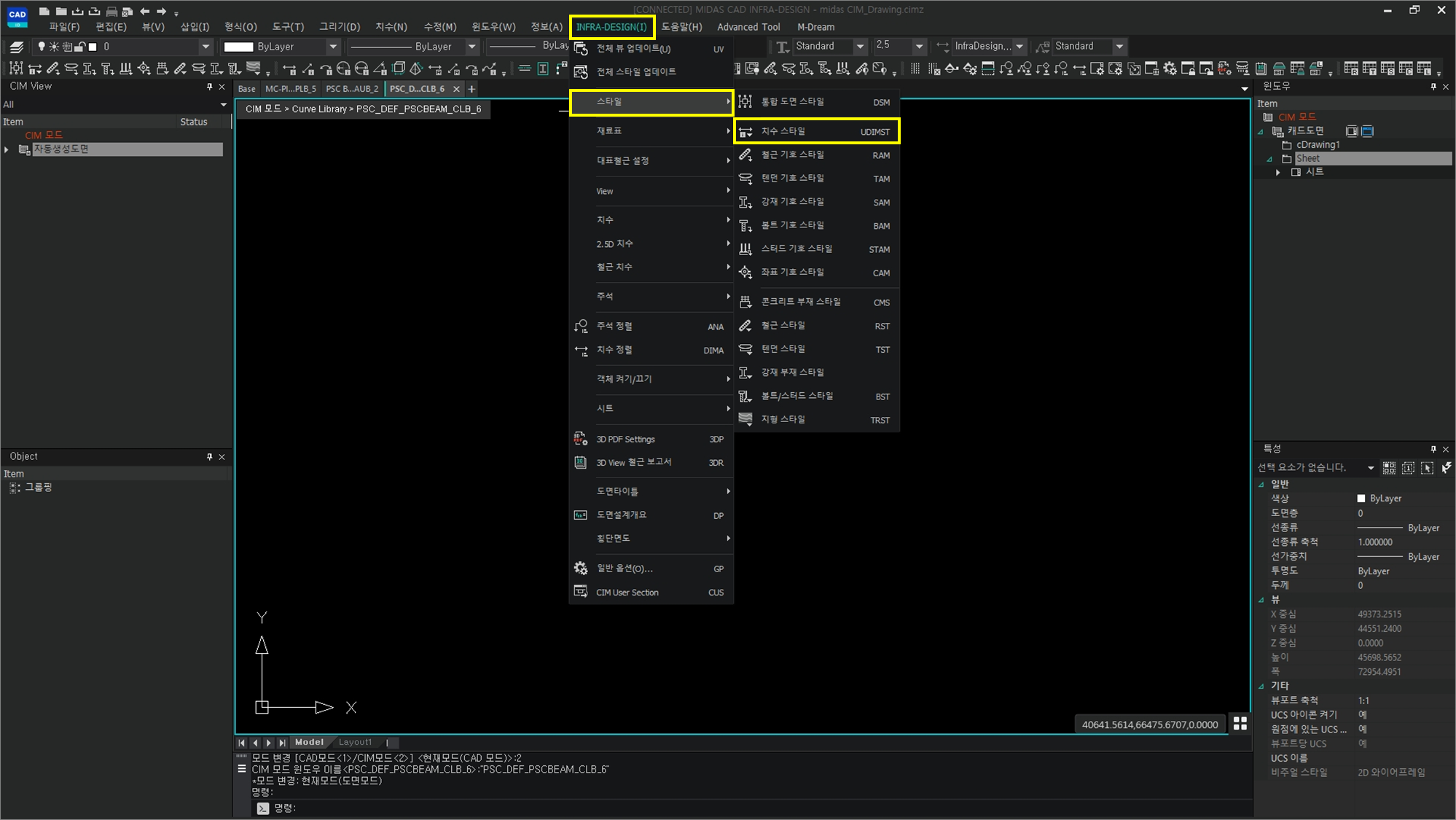This screenshot has height=820, width=1456.
Task: Click the 색상 ByLayer swatch in 특성 panel
Action: pyautogui.click(x=1361, y=499)
